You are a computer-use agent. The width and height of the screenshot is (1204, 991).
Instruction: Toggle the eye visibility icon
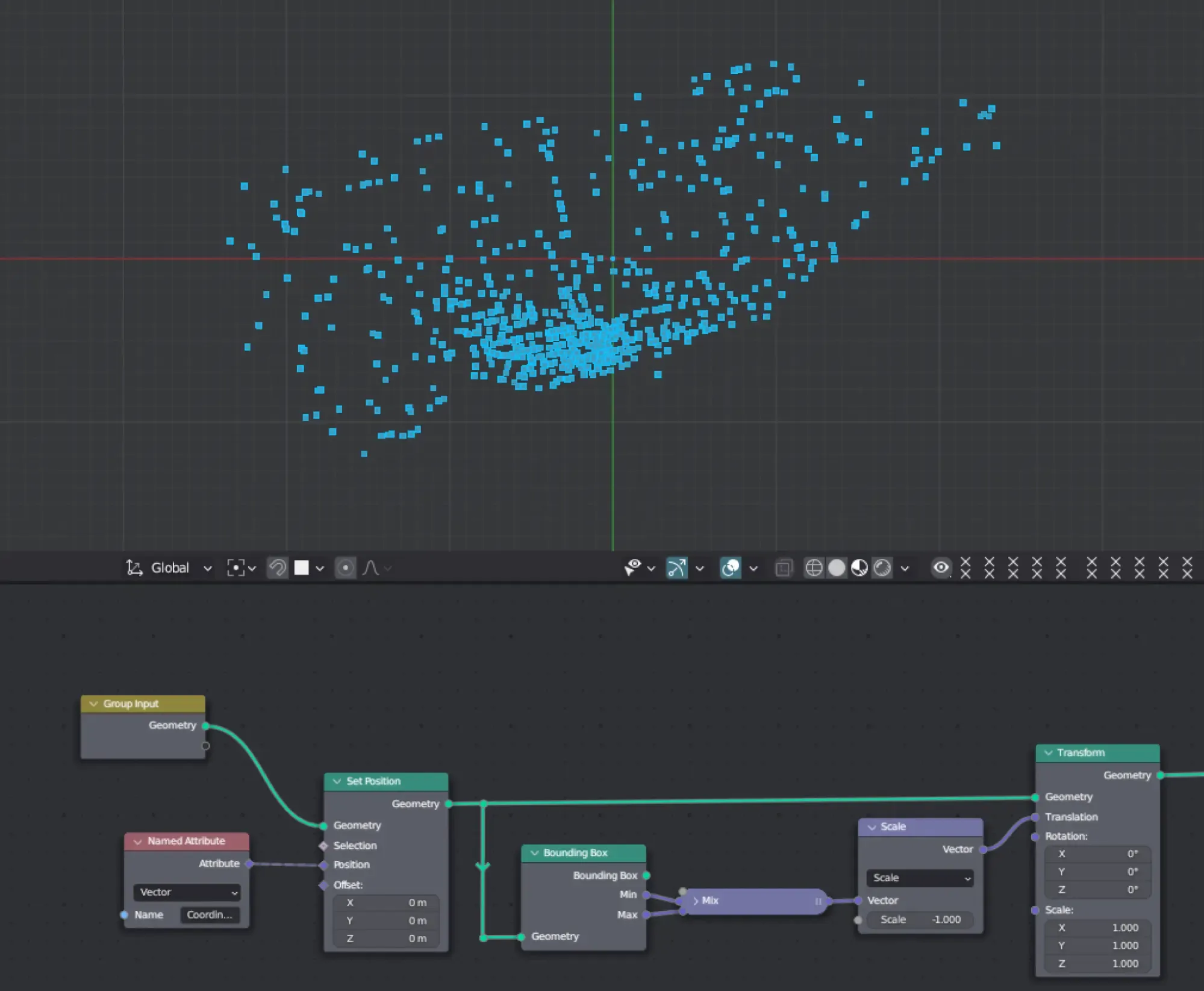click(941, 567)
